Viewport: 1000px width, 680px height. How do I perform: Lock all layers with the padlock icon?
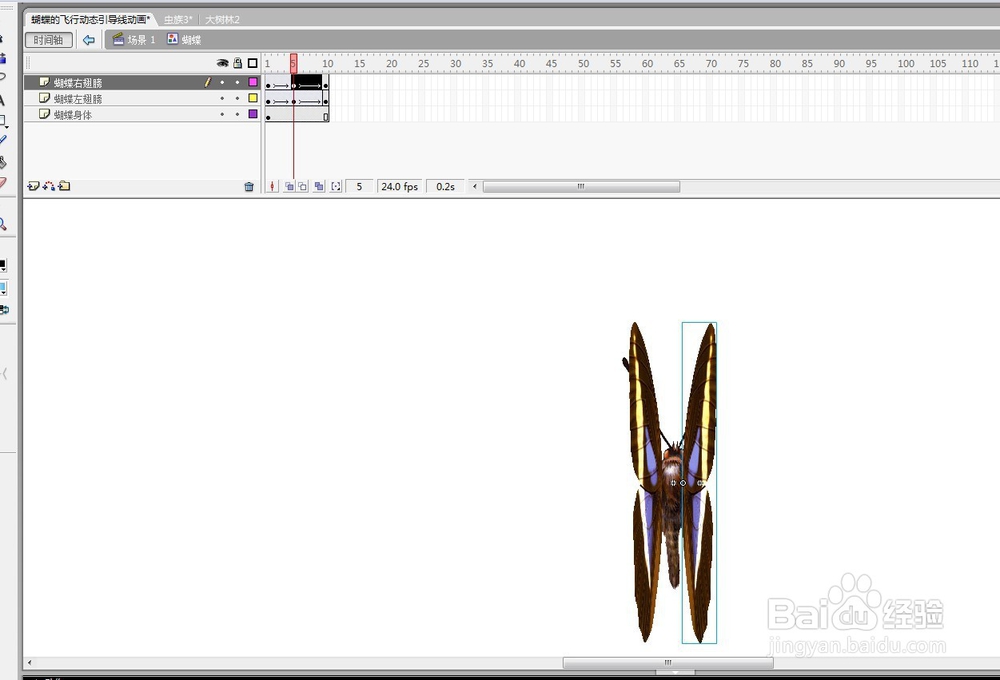(237, 63)
